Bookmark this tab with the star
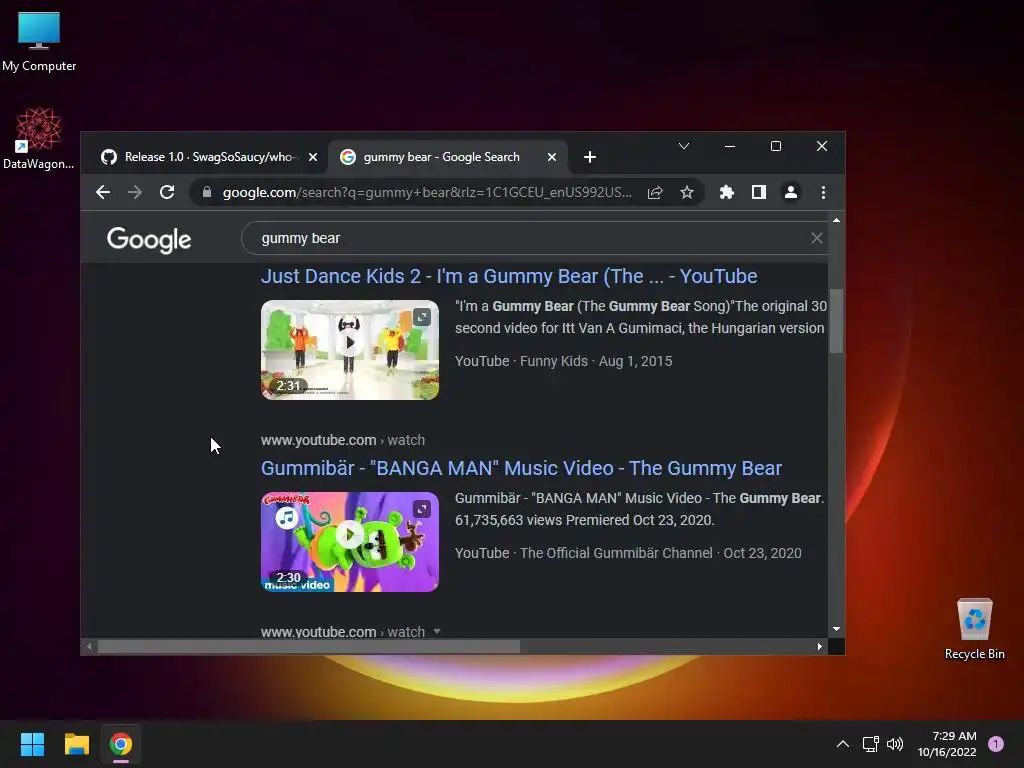 [687, 192]
